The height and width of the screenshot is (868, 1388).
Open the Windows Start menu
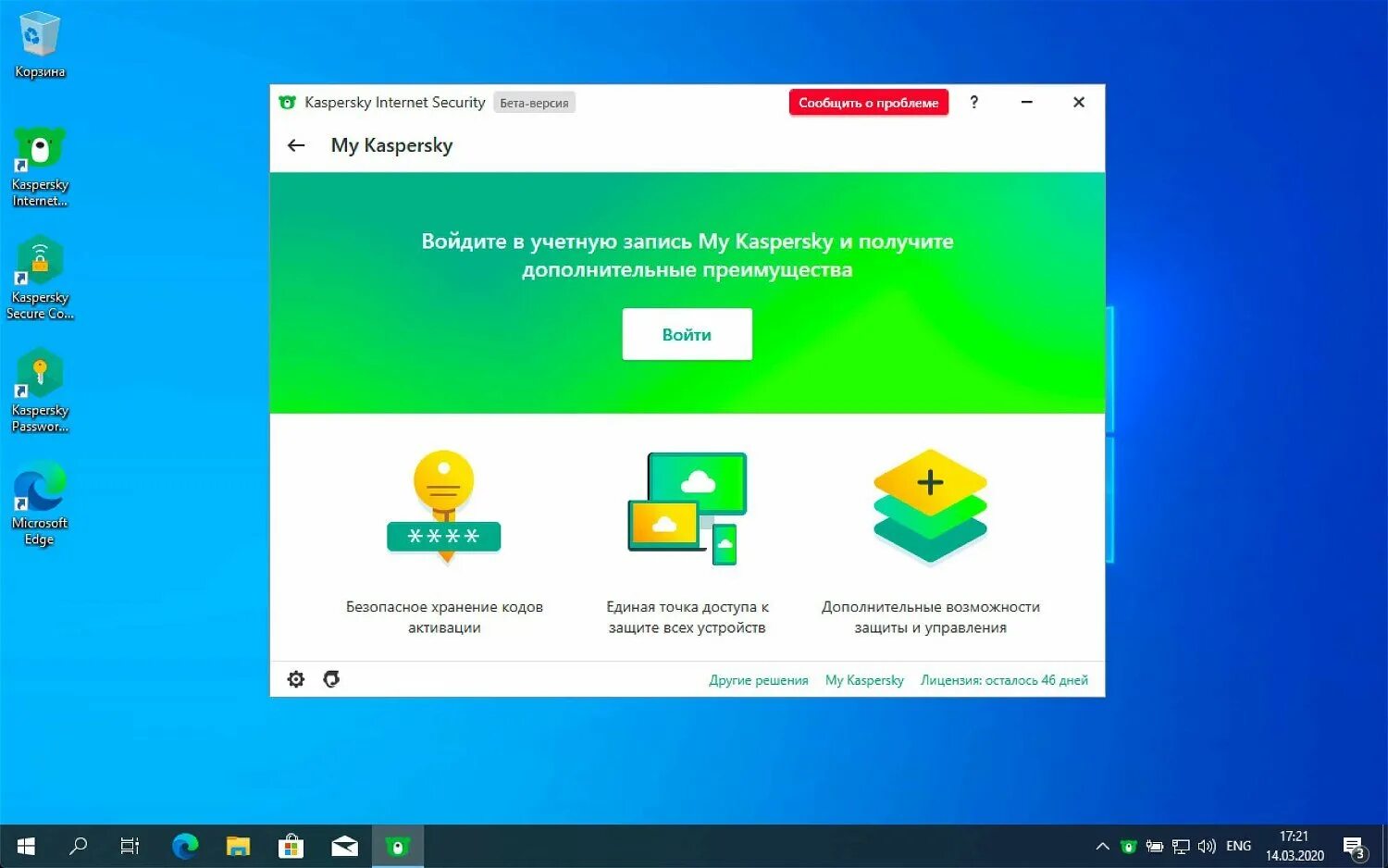click(x=26, y=846)
